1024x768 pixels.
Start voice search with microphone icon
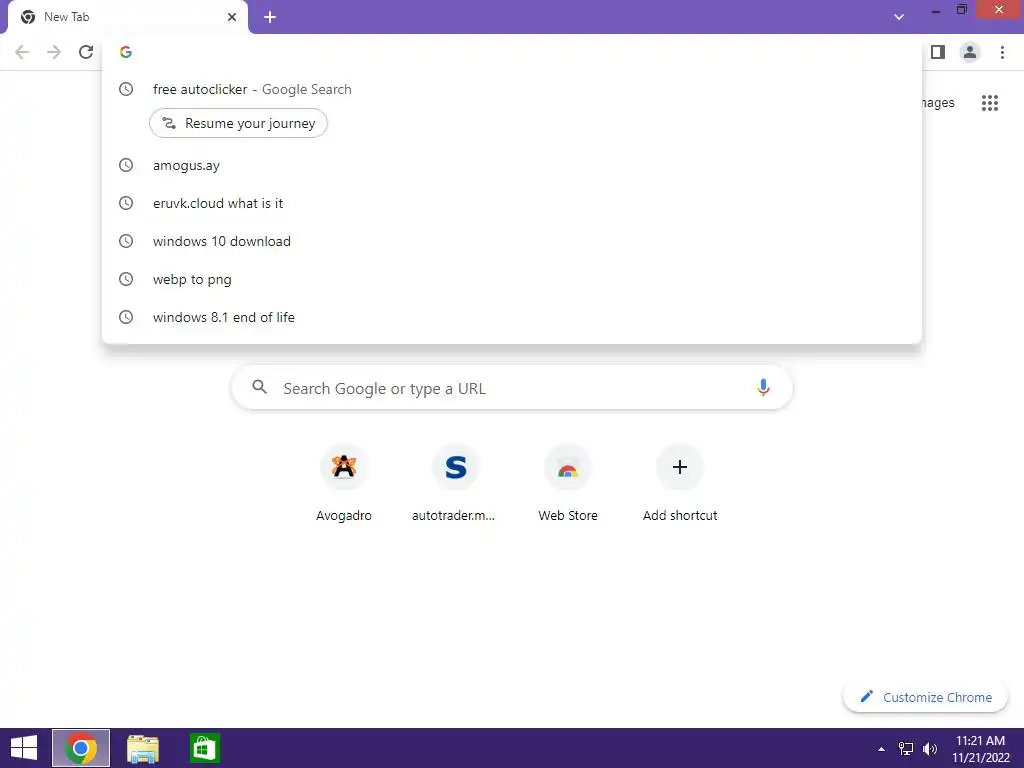coord(763,388)
